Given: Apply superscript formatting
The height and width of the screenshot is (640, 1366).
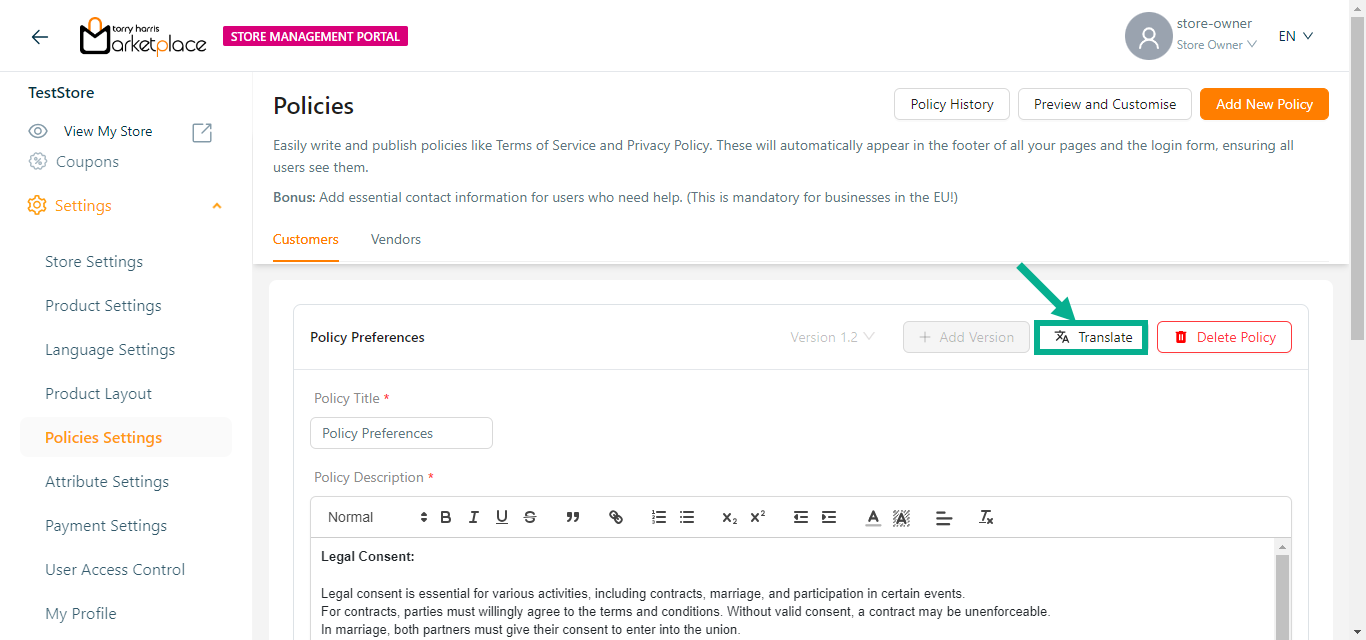Looking at the screenshot, I should tap(758, 517).
